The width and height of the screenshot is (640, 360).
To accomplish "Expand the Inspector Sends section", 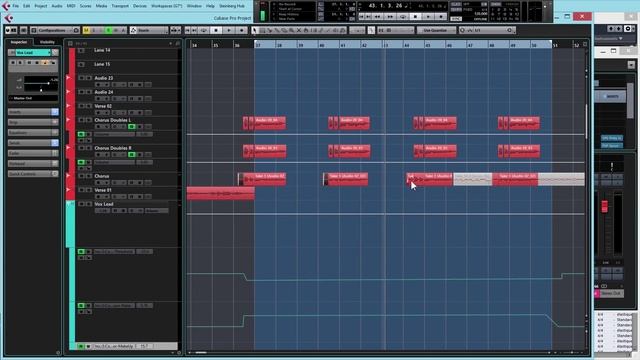I will [x=33, y=143].
